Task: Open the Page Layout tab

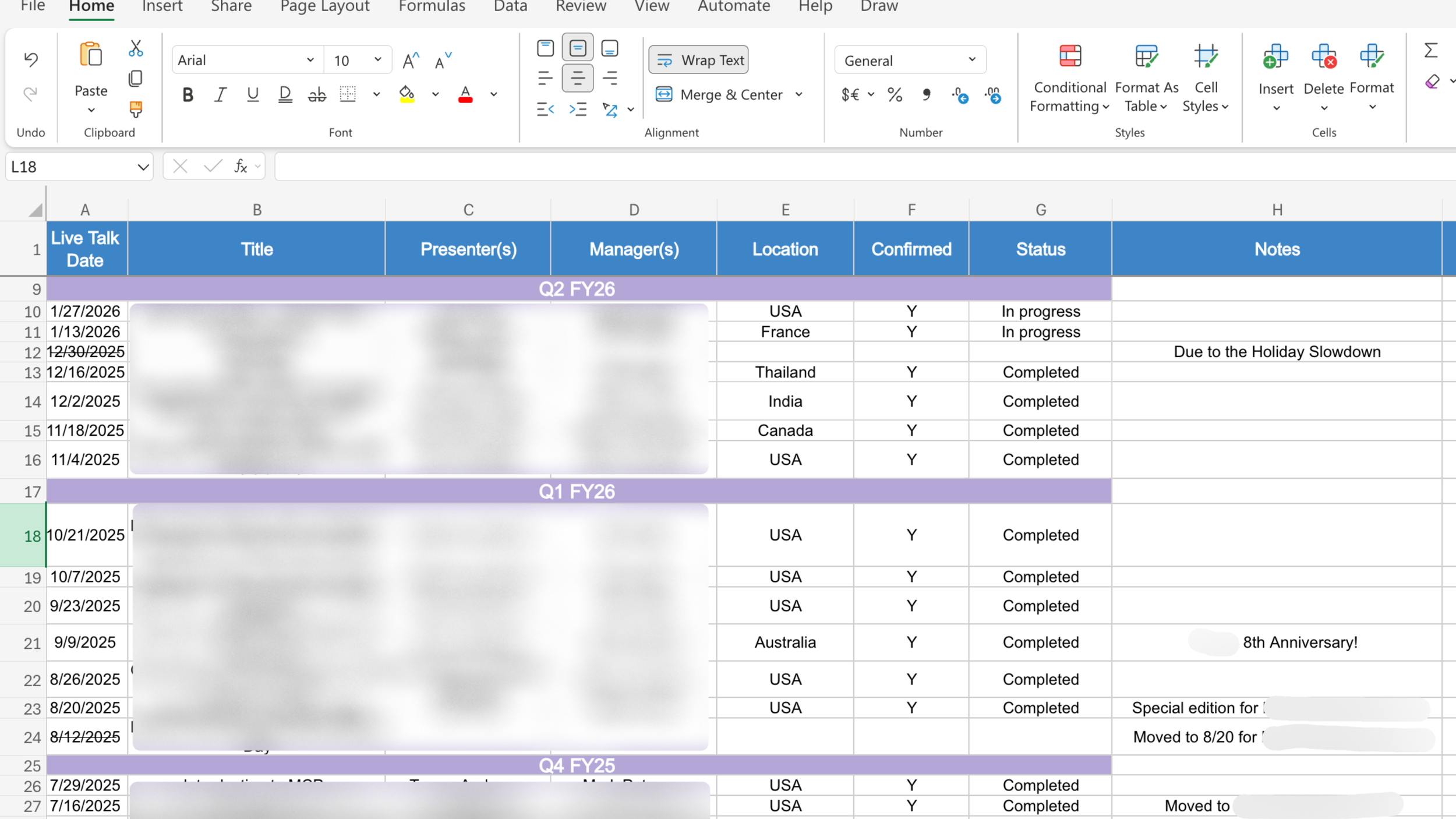Action: click(324, 7)
